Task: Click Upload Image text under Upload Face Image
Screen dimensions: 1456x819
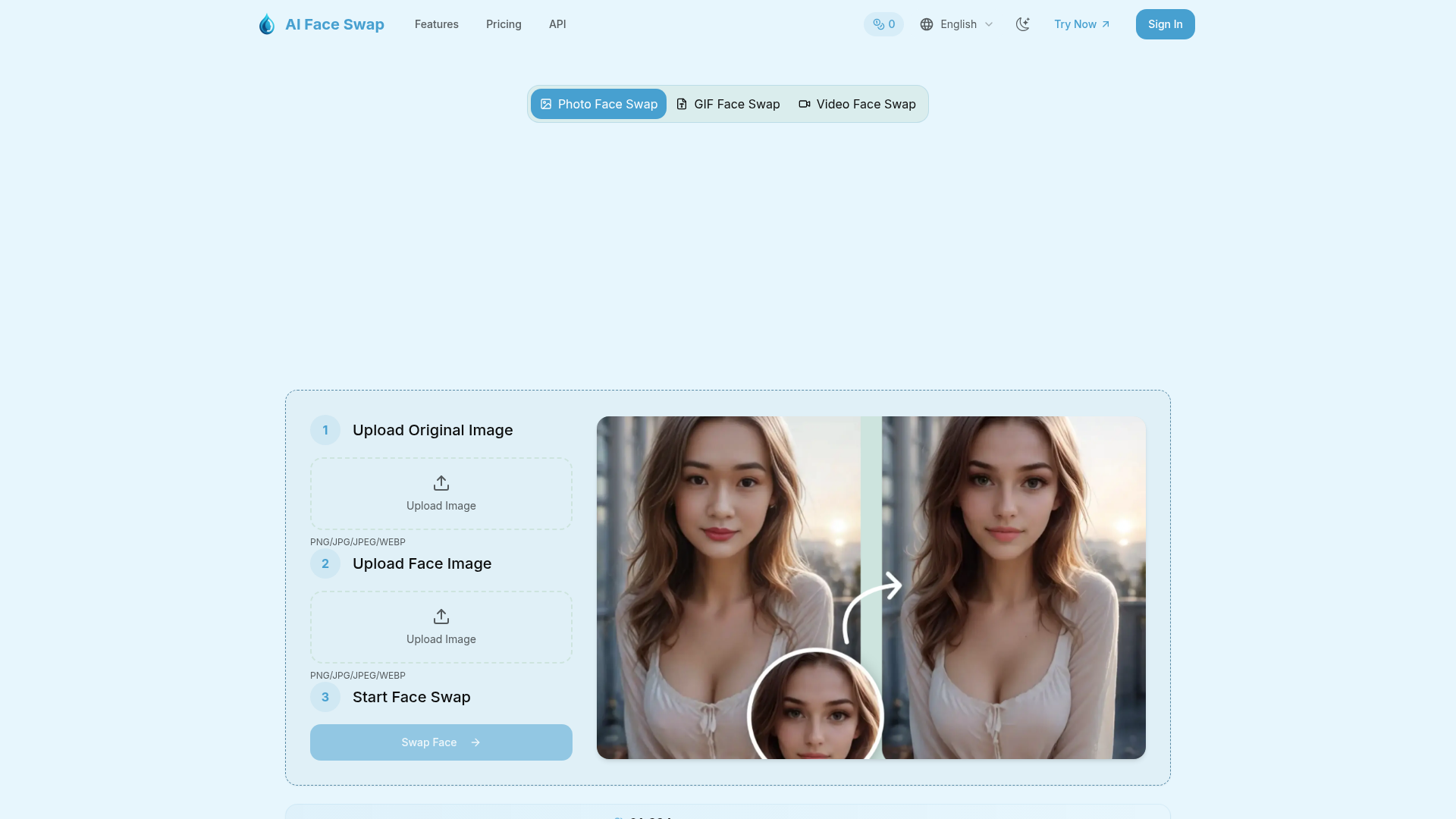Action: [441, 639]
